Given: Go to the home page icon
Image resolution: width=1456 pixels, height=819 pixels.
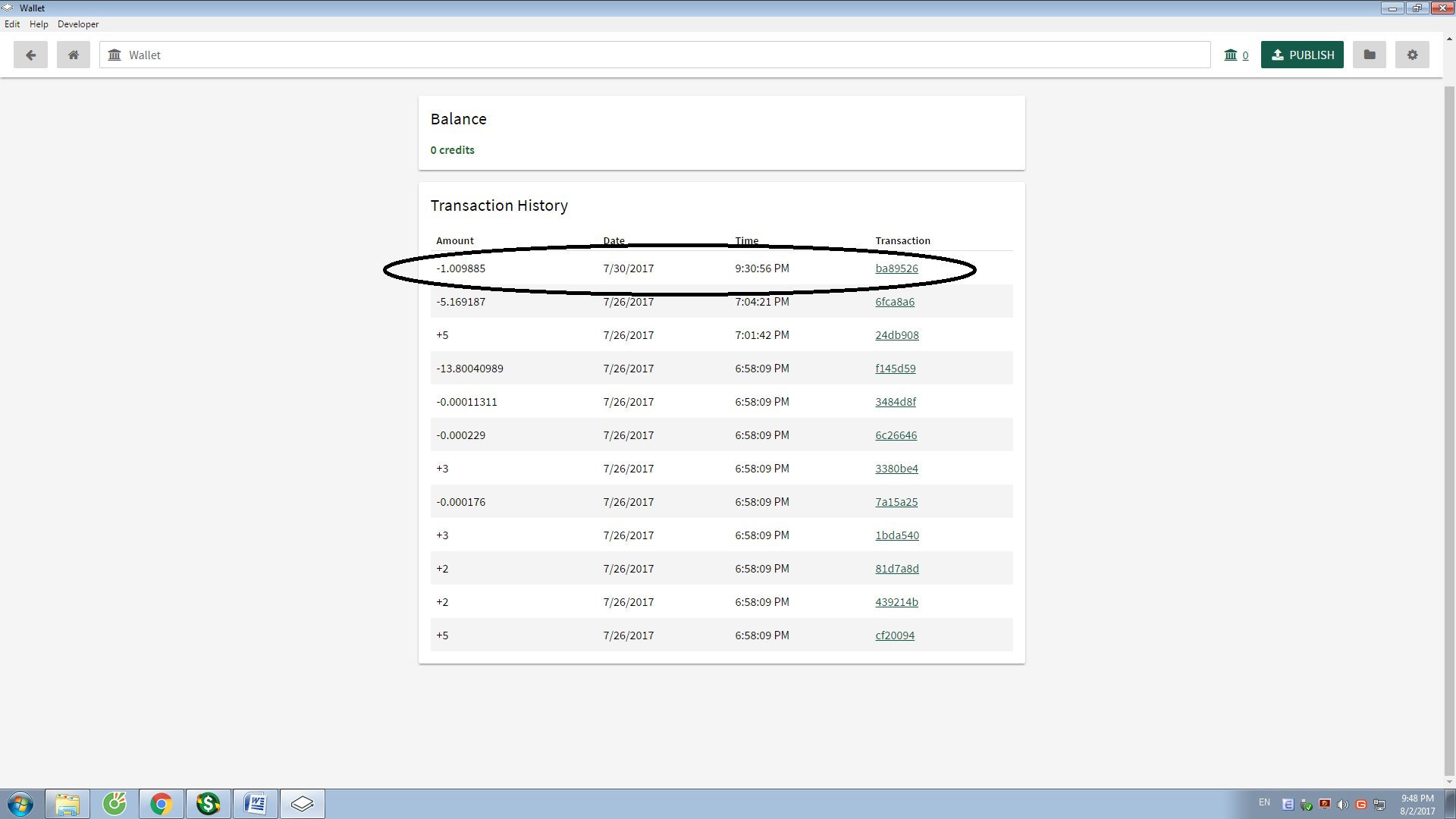Looking at the screenshot, I should pyautogui.click(x=74, y=55).
